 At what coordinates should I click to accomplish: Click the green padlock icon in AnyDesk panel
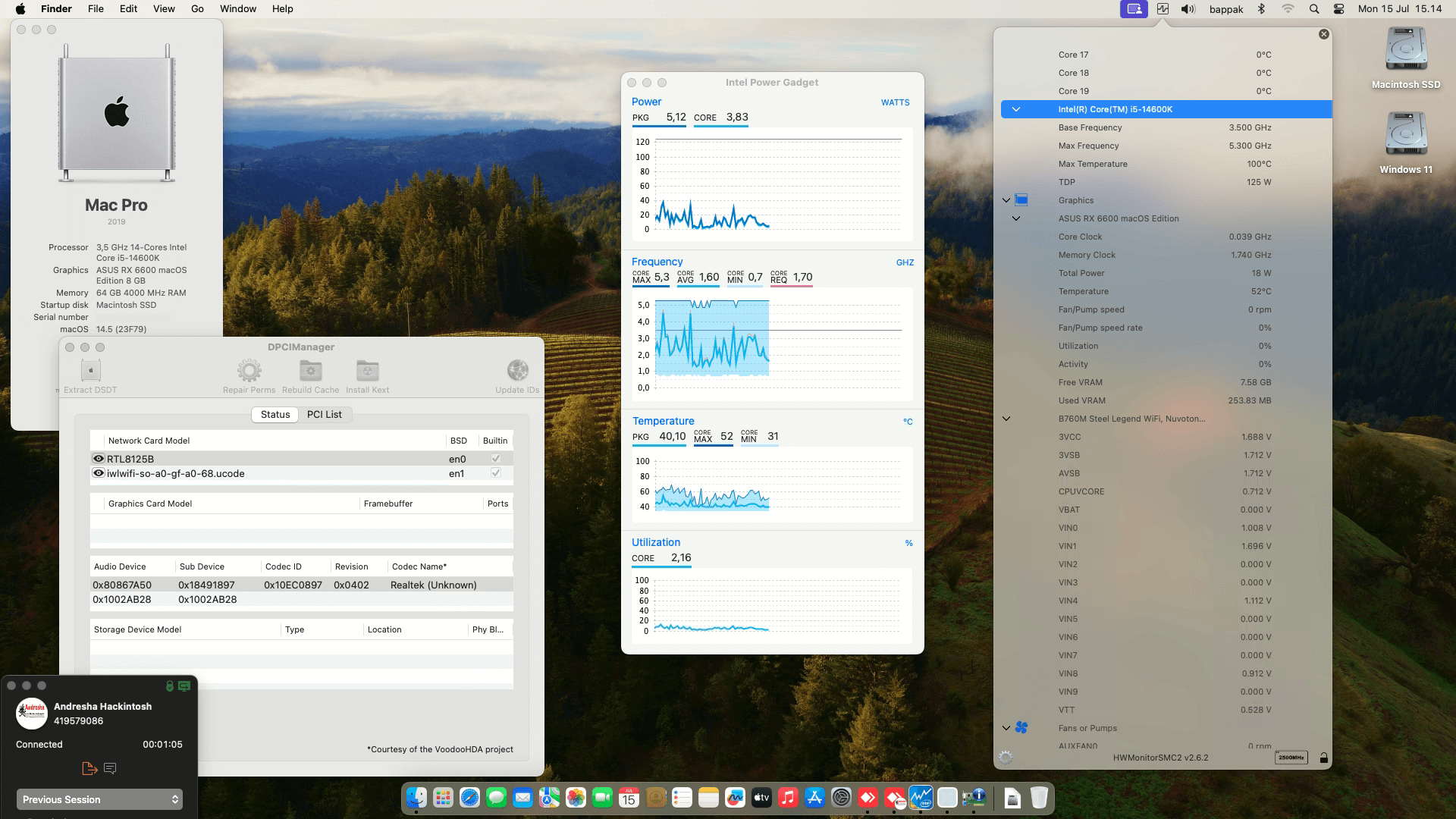pyautogui.click(x=170, y=686)
